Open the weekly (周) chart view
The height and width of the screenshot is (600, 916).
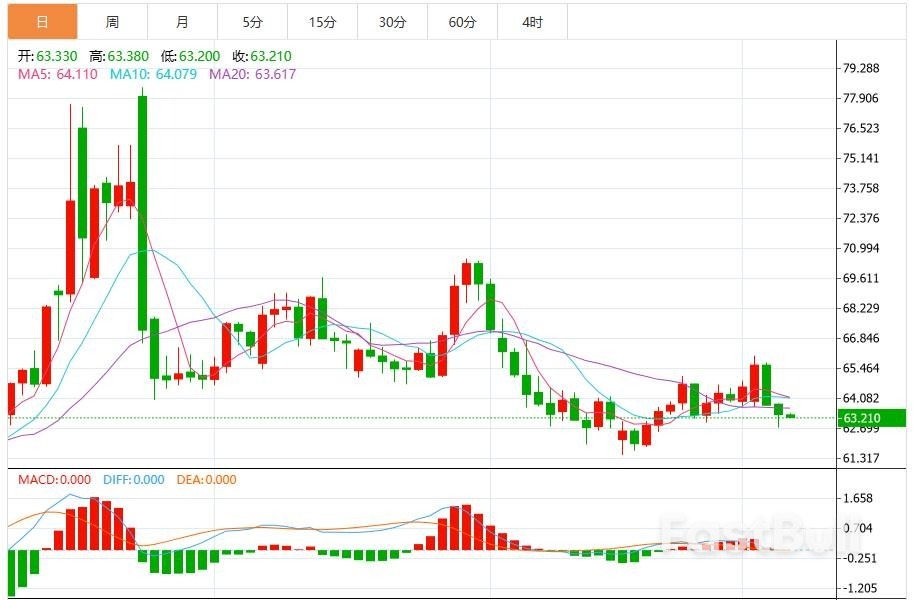point(113,19)
